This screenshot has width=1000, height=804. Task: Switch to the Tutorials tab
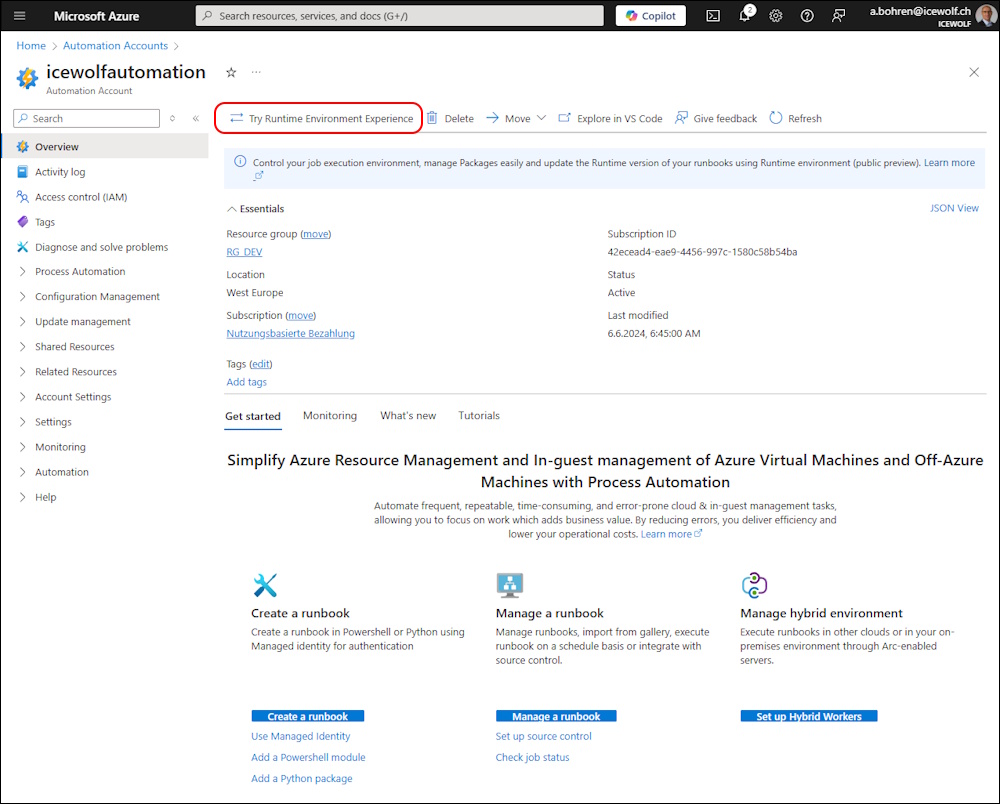pos(479,416)
